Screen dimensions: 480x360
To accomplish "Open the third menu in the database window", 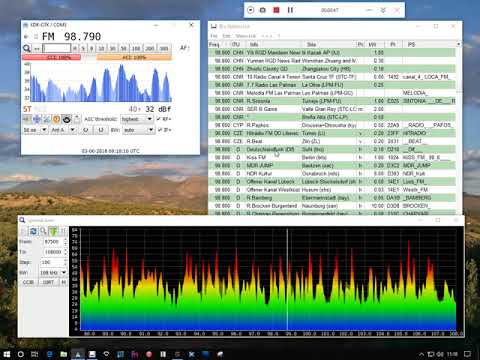I will click(246, 36).
